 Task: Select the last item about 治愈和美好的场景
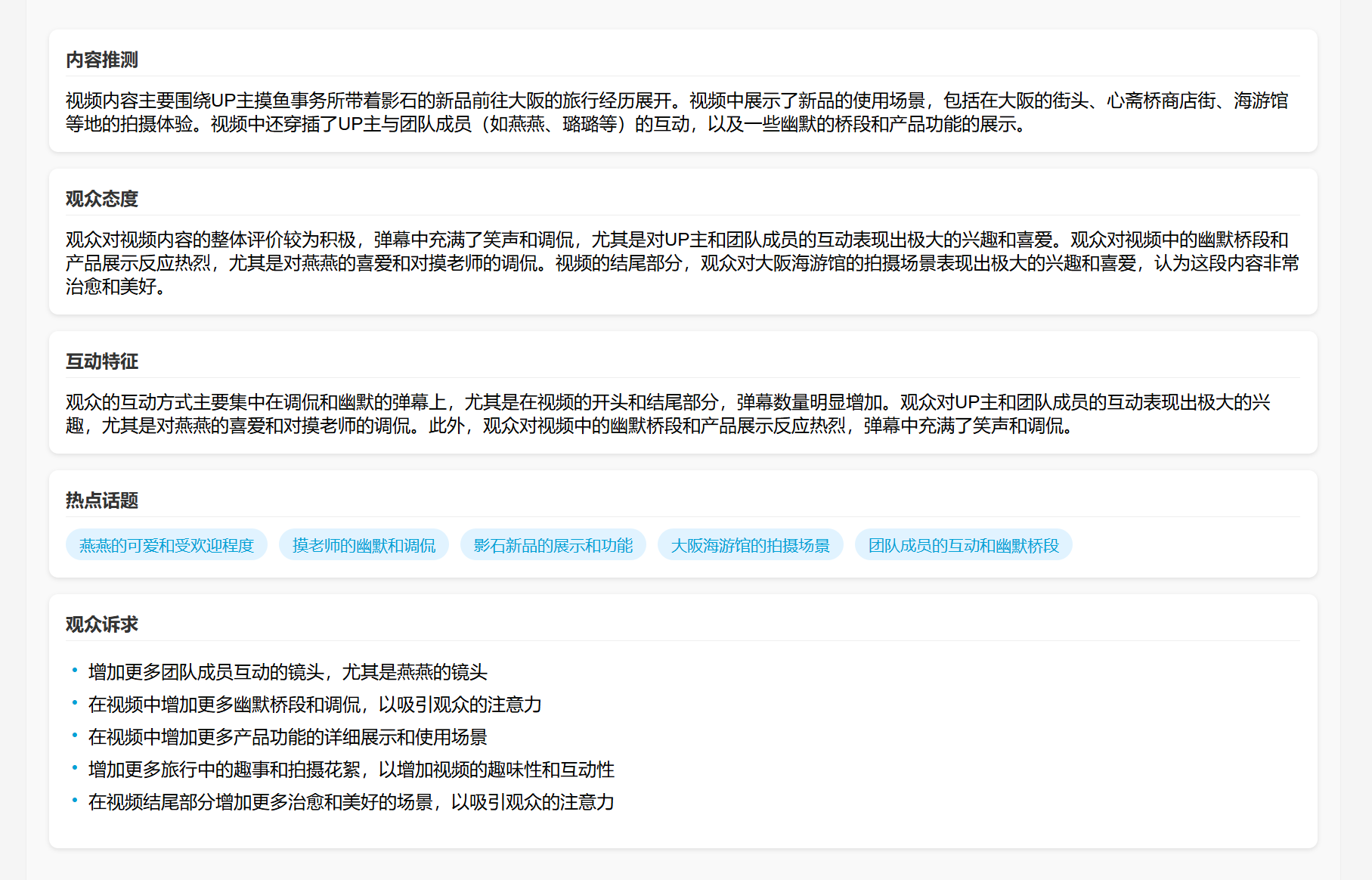351,802
